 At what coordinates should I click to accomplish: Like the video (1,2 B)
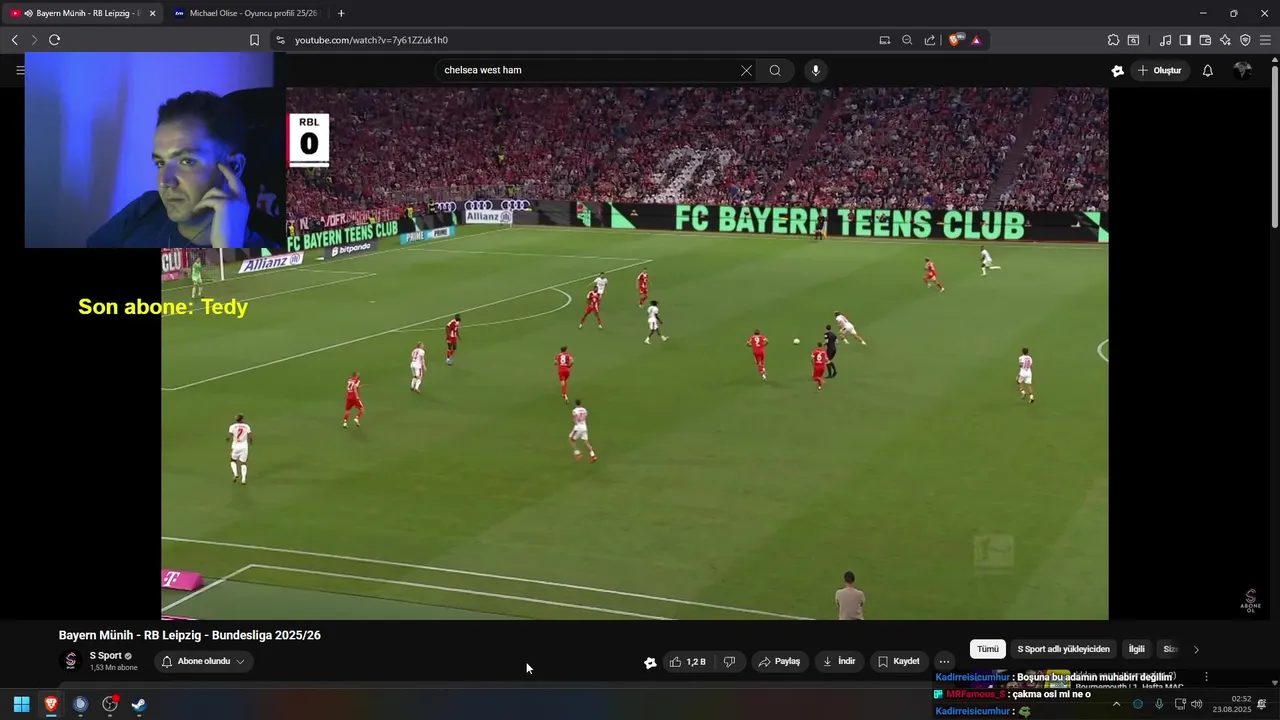(689, 661)
